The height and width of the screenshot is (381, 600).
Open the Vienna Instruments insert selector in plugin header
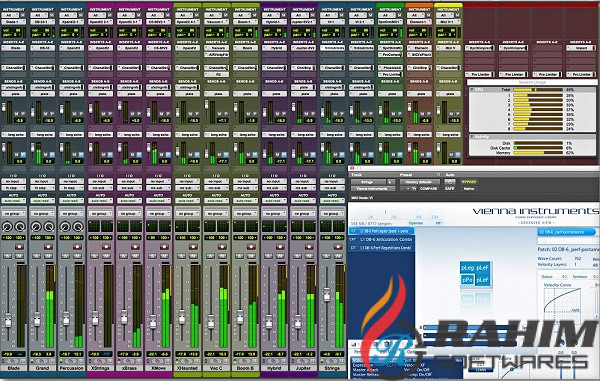[373, 189]
